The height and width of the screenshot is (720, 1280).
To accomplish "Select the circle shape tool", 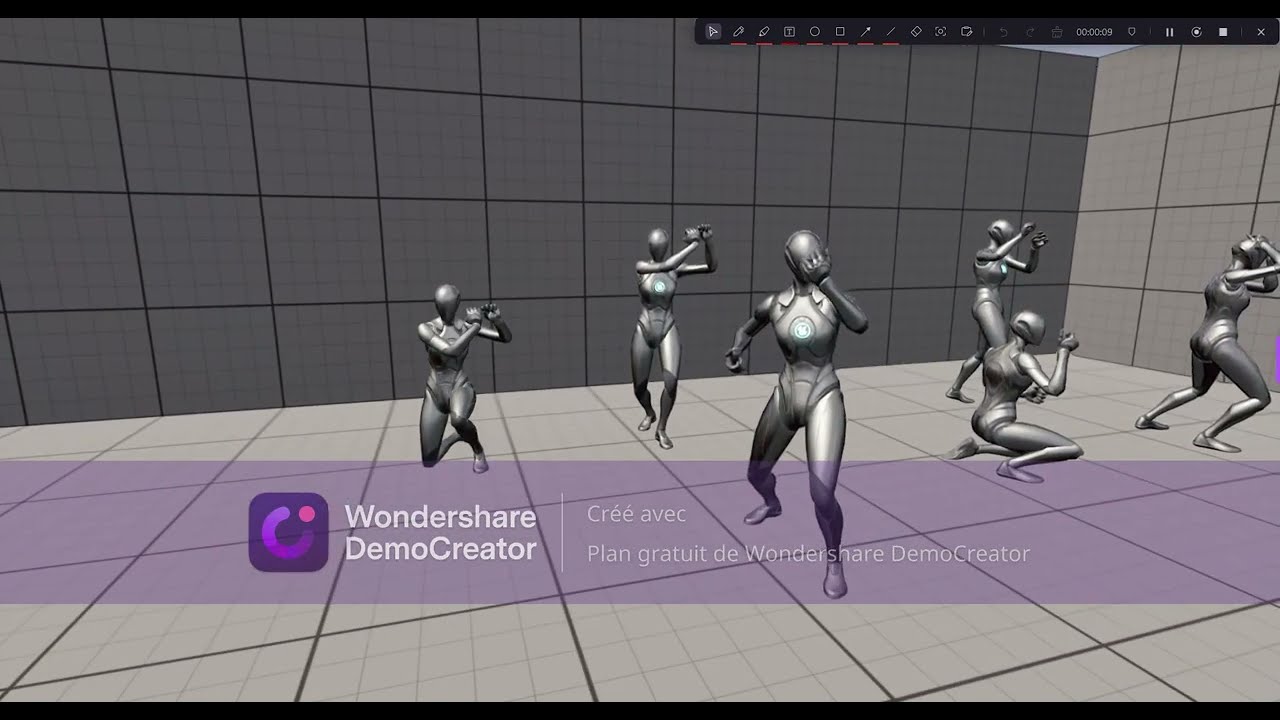I will pos(815,32).
